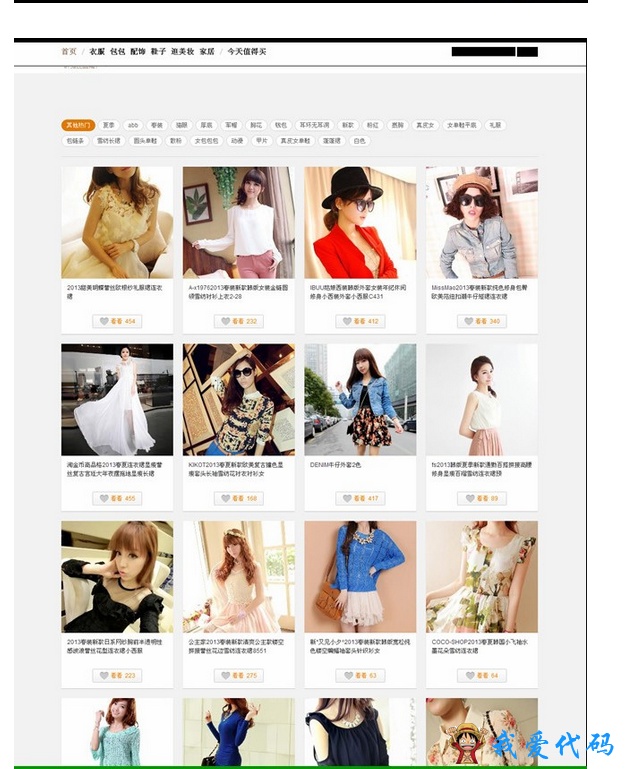Open the flower crown pink dress photo

tap(239, 577)
